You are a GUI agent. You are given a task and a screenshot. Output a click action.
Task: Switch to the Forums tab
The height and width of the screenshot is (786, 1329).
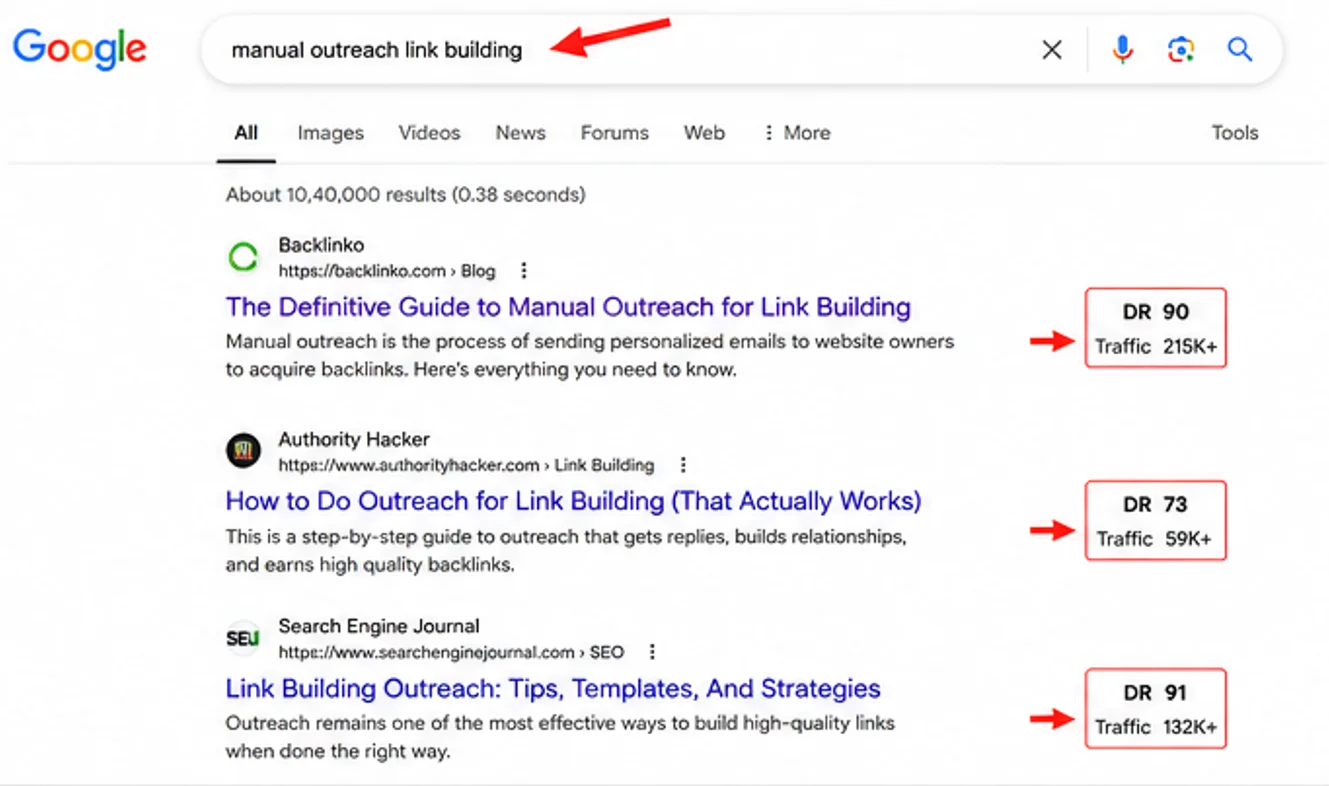coord(615,133)
